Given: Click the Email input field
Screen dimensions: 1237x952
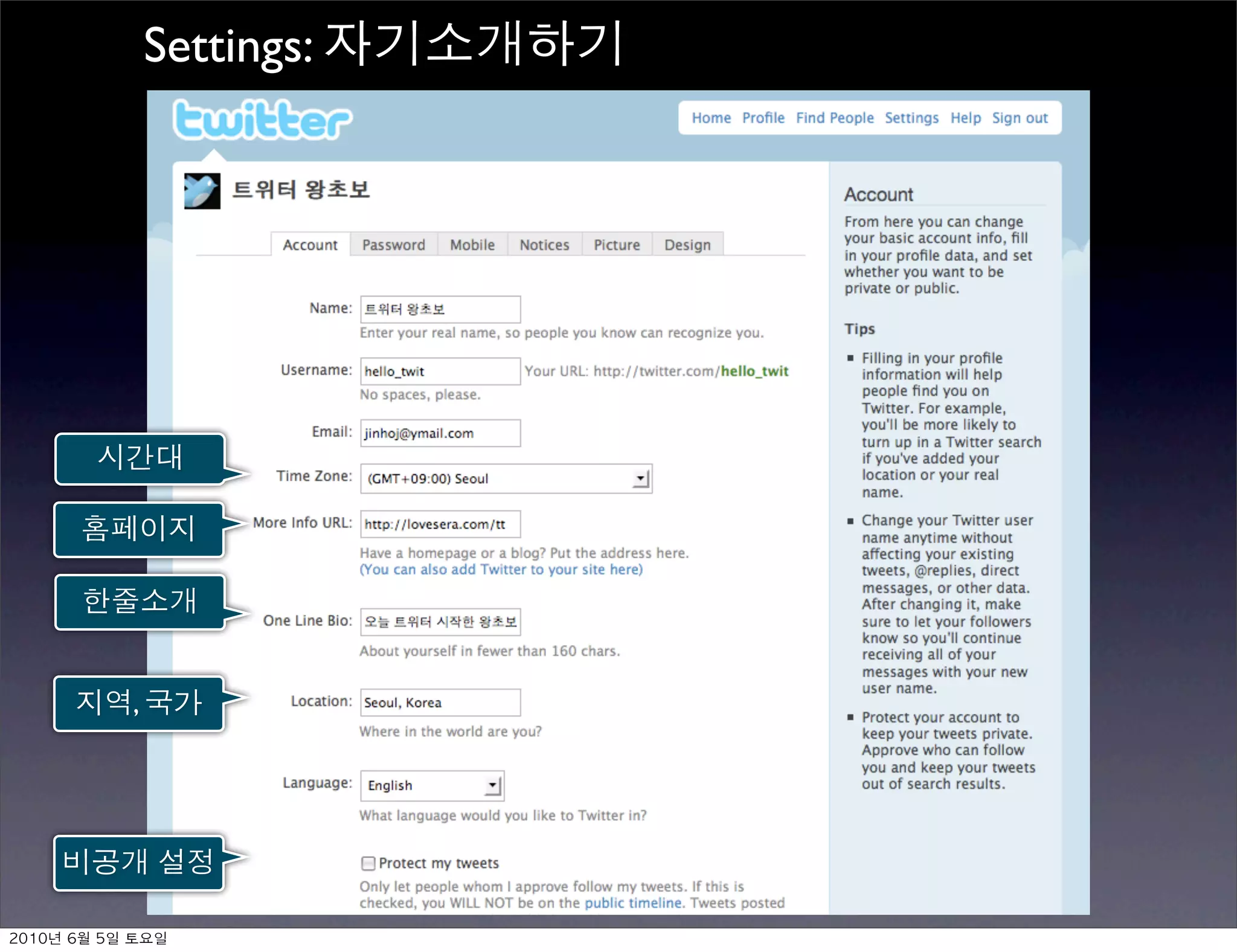Looking at the screenshot, I should pyautogui.click(x=440, y=433).
